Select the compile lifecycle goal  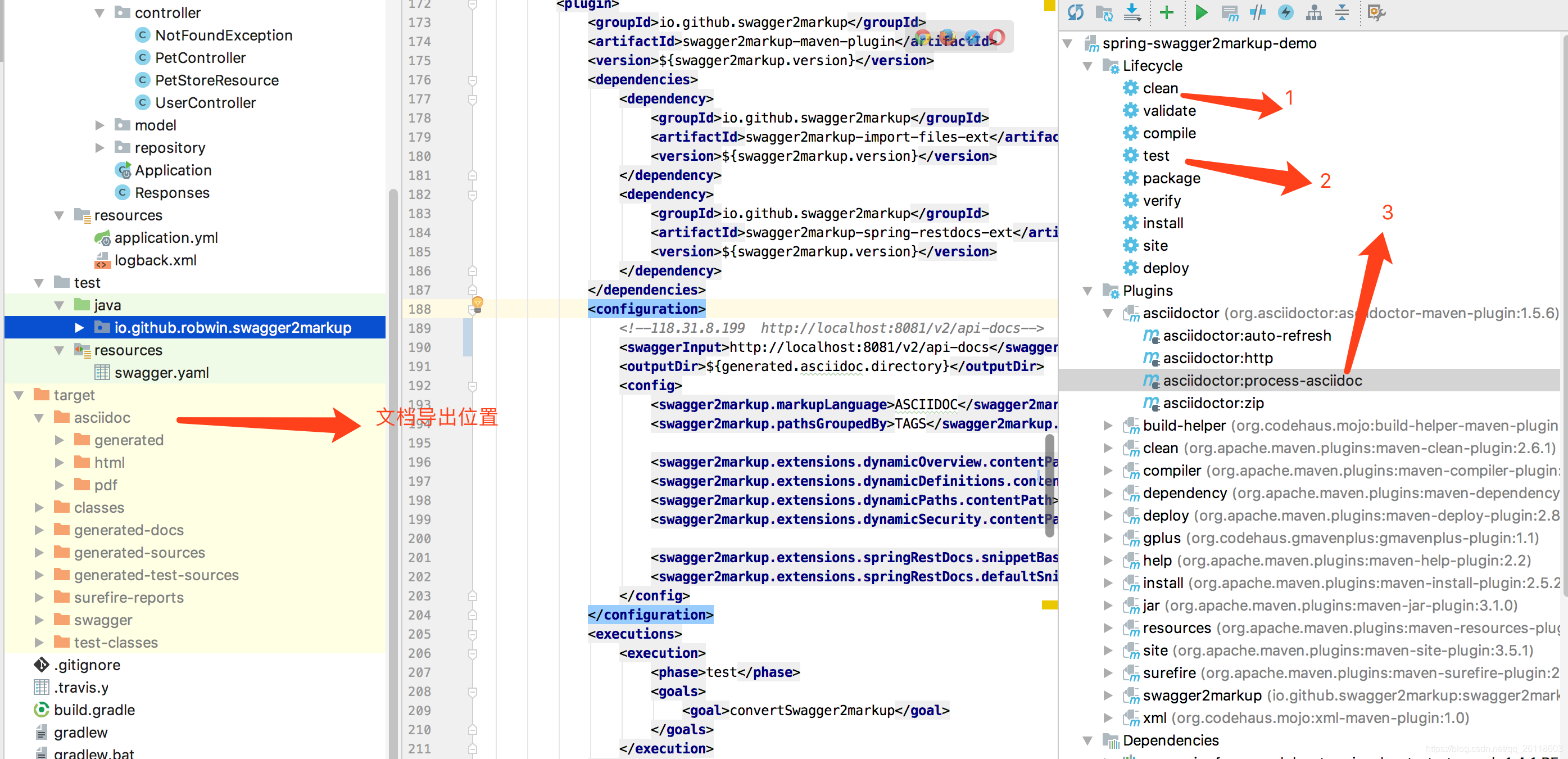click(1169, 133)
